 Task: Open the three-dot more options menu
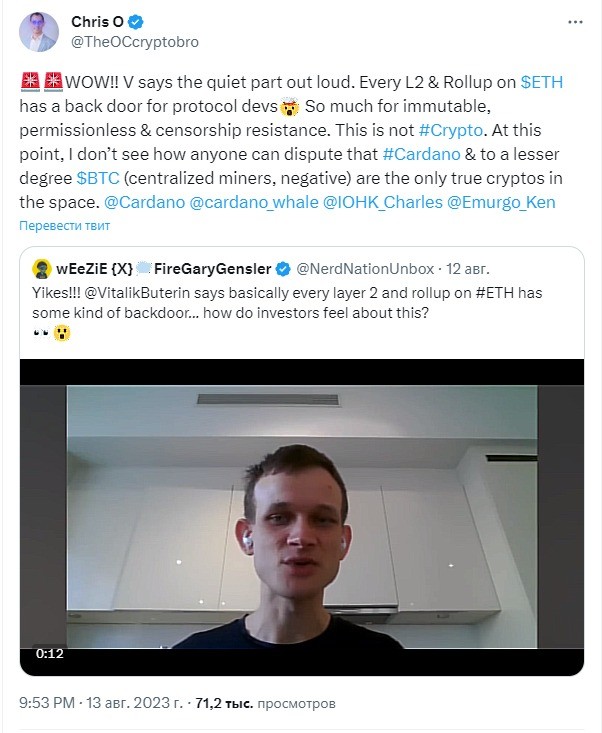click(575, 22)
